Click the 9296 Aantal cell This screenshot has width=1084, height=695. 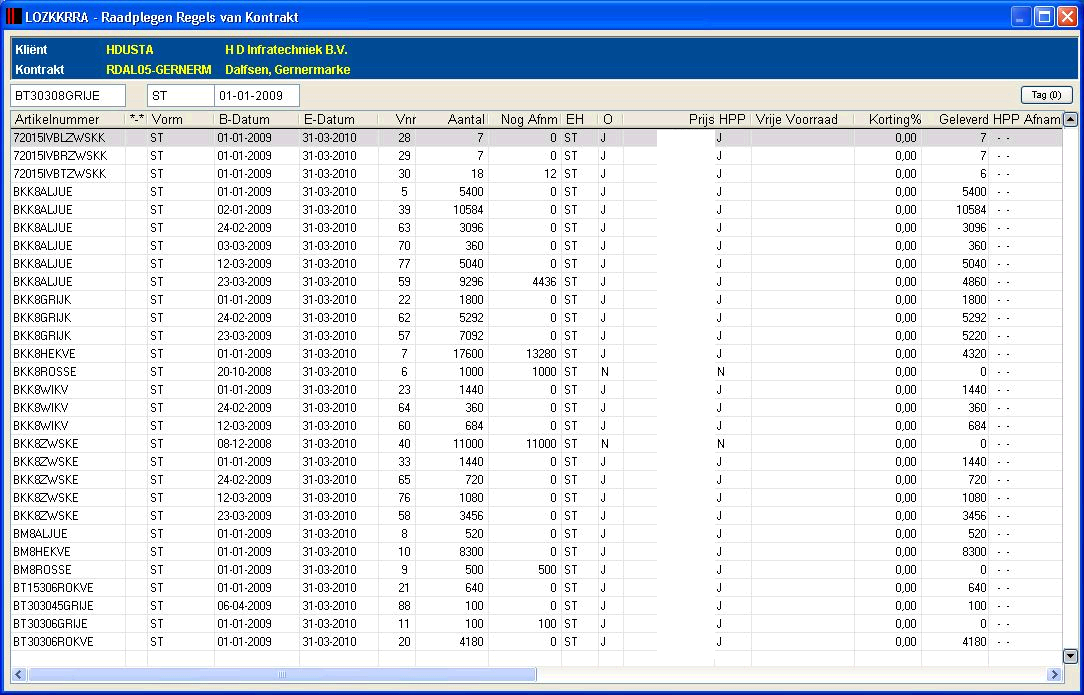click(452, 281)
